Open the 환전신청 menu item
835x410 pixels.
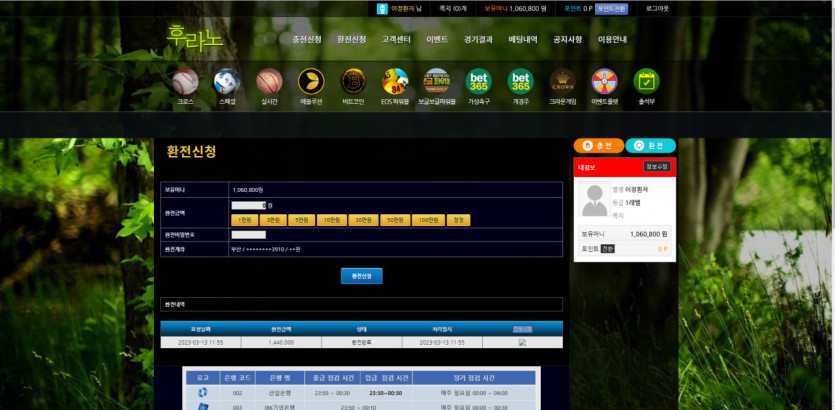(x=352, y=40)
